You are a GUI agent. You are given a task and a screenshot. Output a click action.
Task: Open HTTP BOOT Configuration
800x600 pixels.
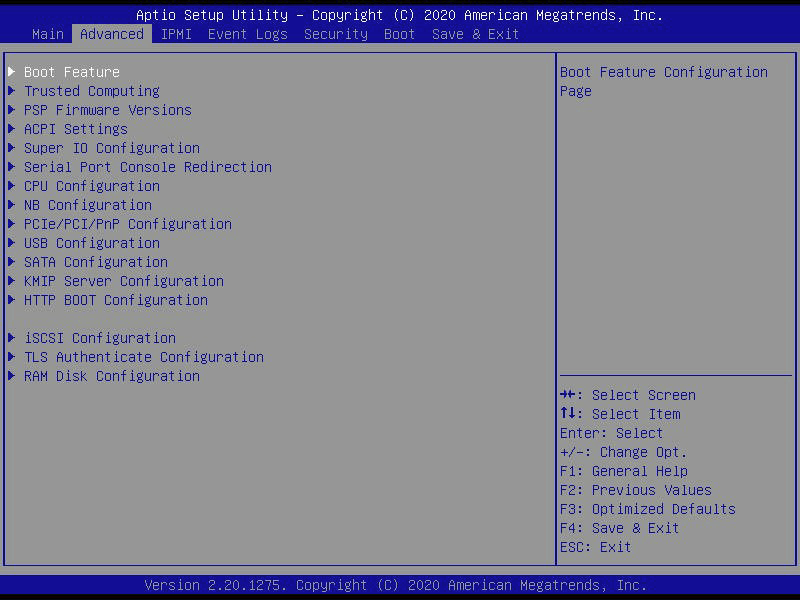[x=116, y=300]
